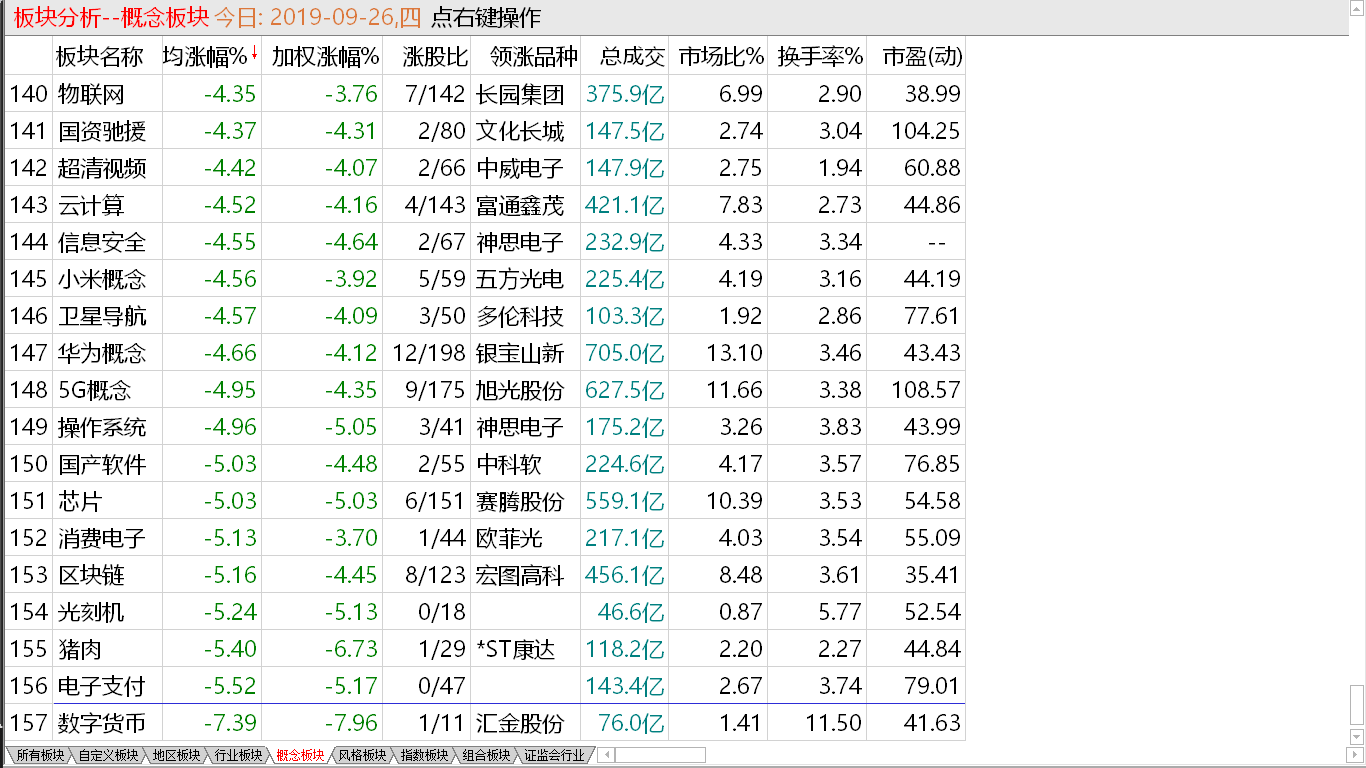Click leading stock 旭光股份
The image size is (1366, 768).
coord(520,390)
